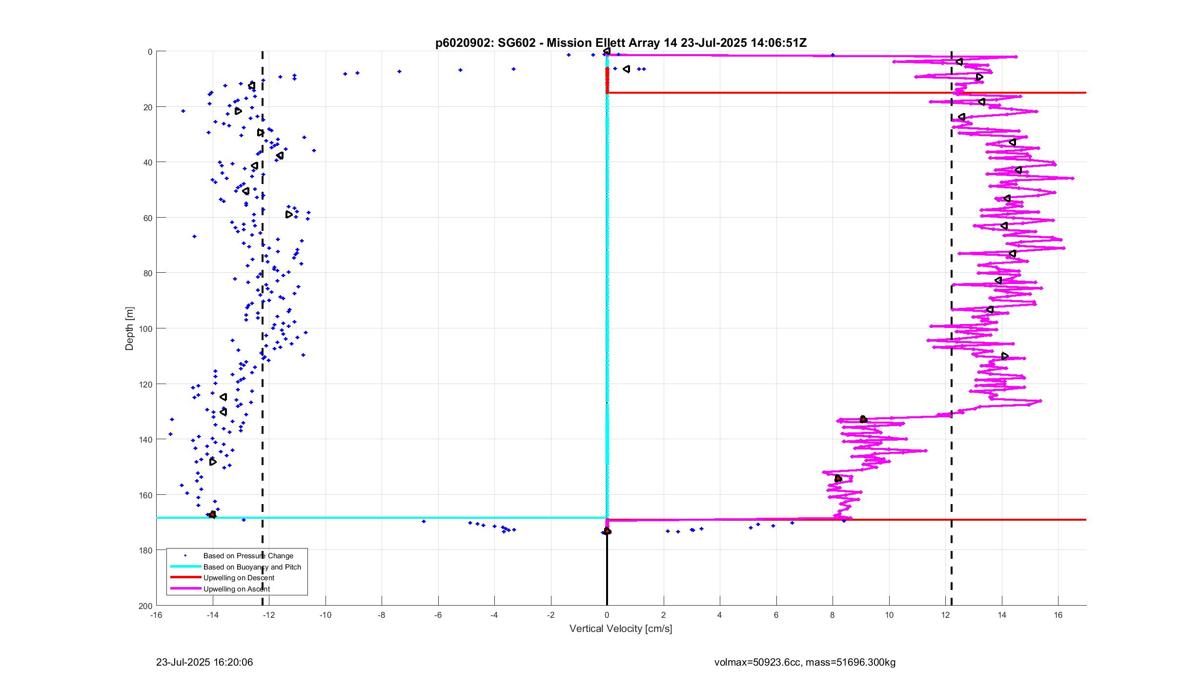Click y-axis tick label '120'
Screen dimensions: 1200x681
tap(146, 384)
